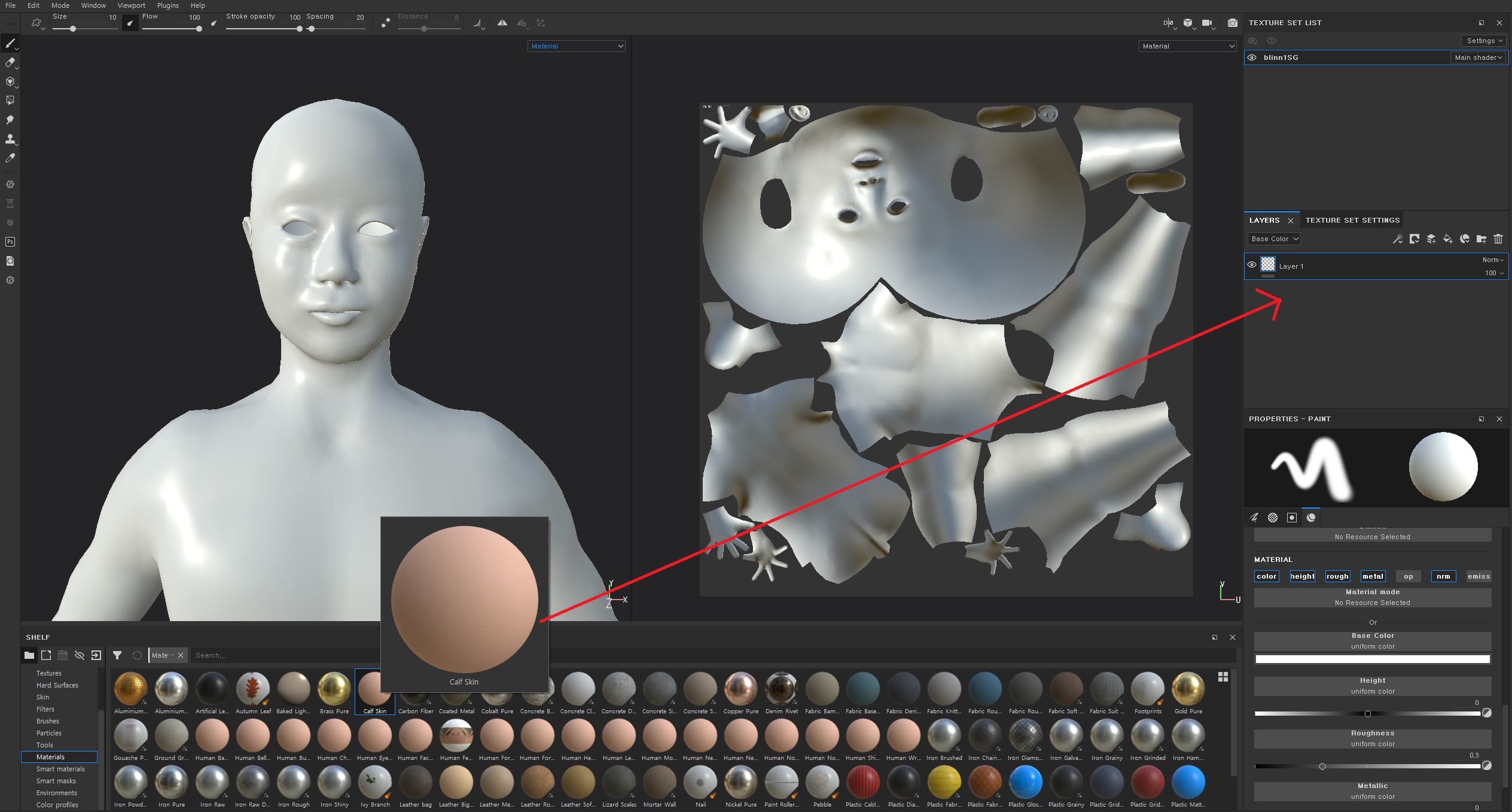Image resolution: width=1512 pixels, height=812 pixels.
Task: Select the Clone stamp tool
Action: pyautogui.click(x=10, y=139)
